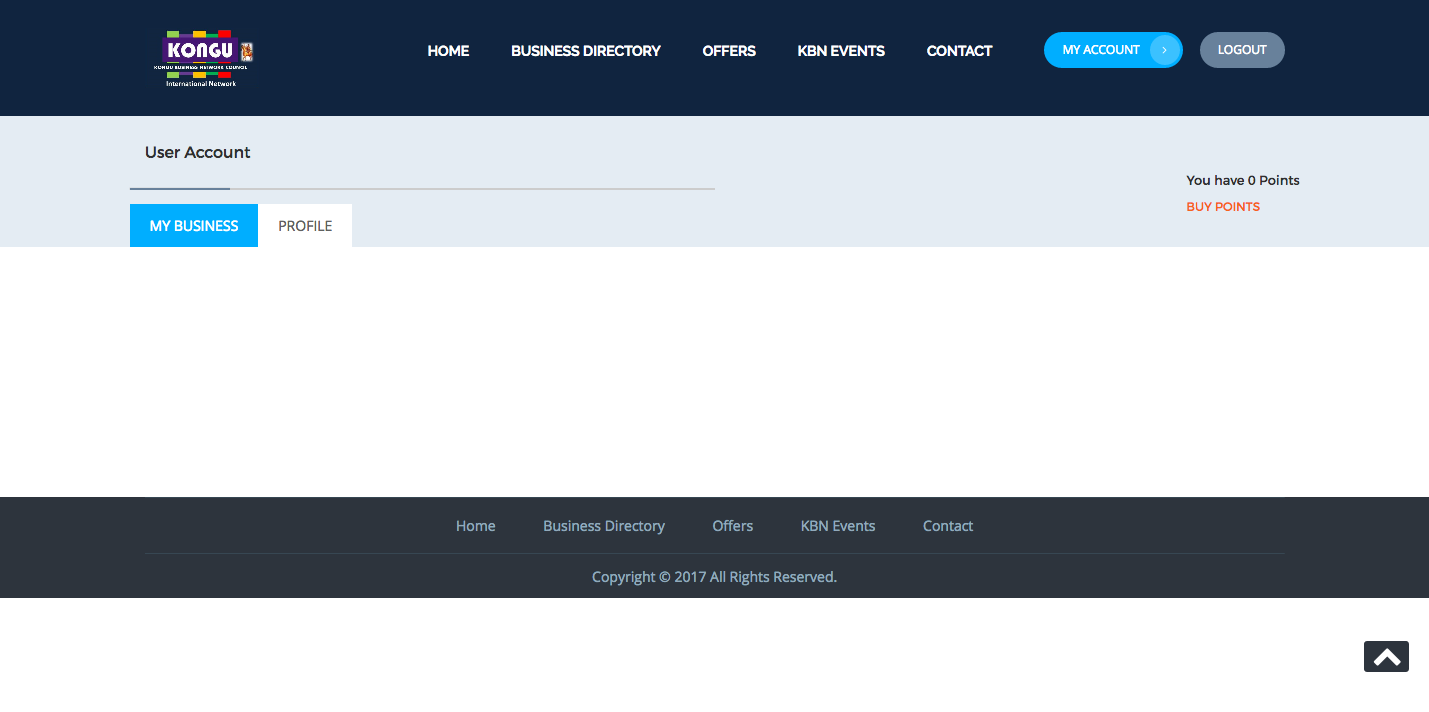Open BUSINESS DIRECTORY from the navigation bar
The image size is (1429, 712).
(x=586, y=50)
